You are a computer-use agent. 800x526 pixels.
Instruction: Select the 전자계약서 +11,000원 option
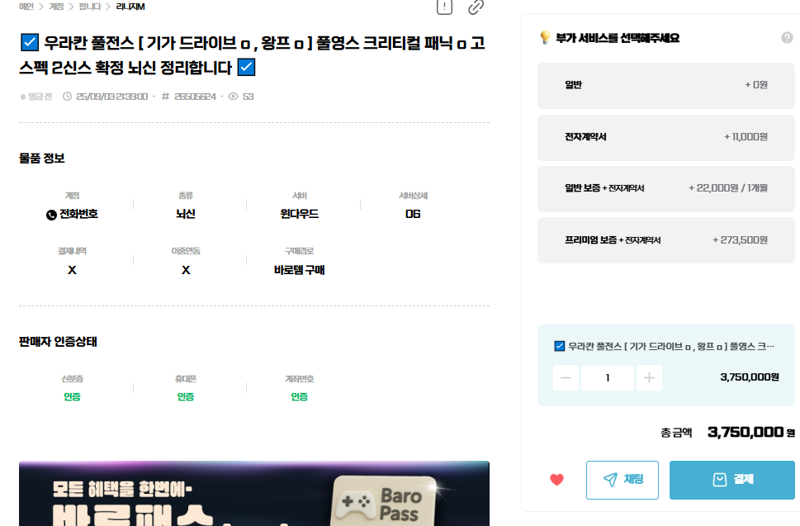(x=666, y=137)
